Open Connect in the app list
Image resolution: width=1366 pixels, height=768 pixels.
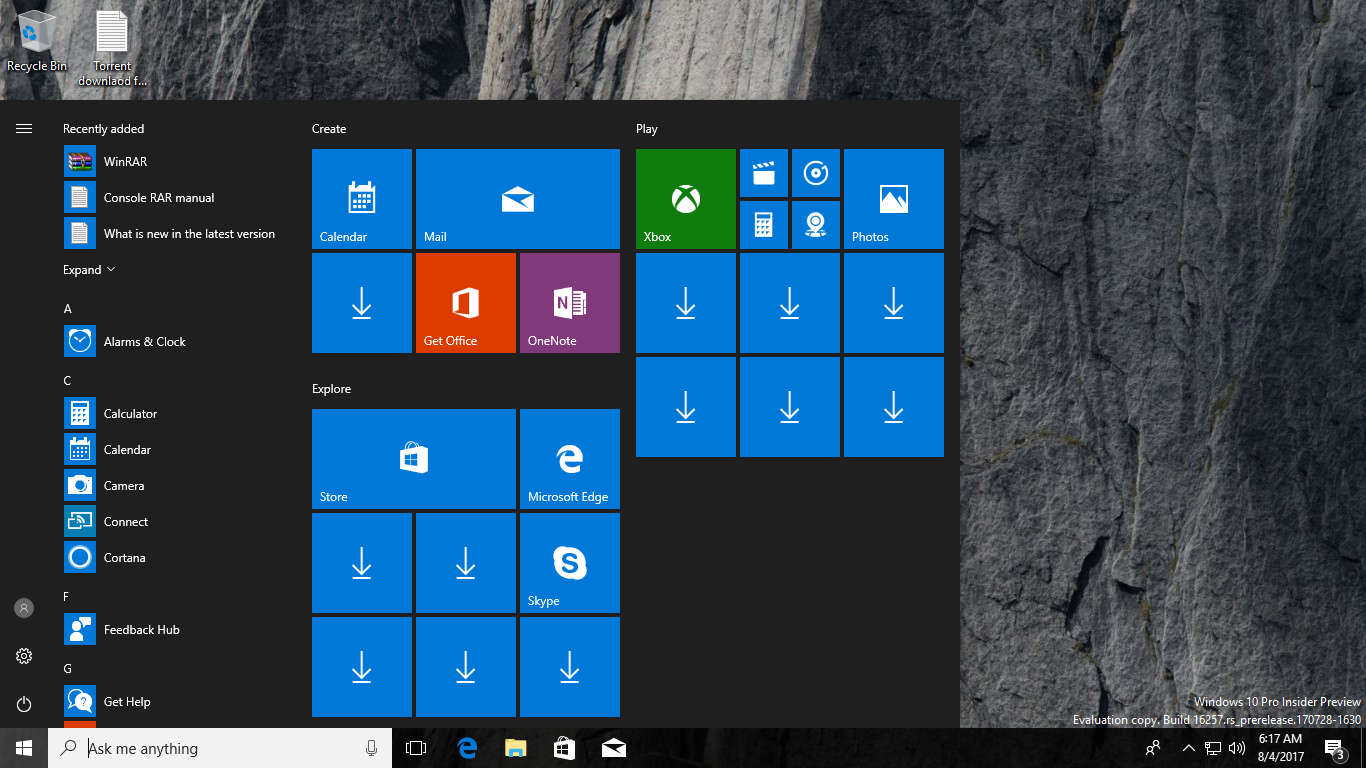[x=176, y=521]
